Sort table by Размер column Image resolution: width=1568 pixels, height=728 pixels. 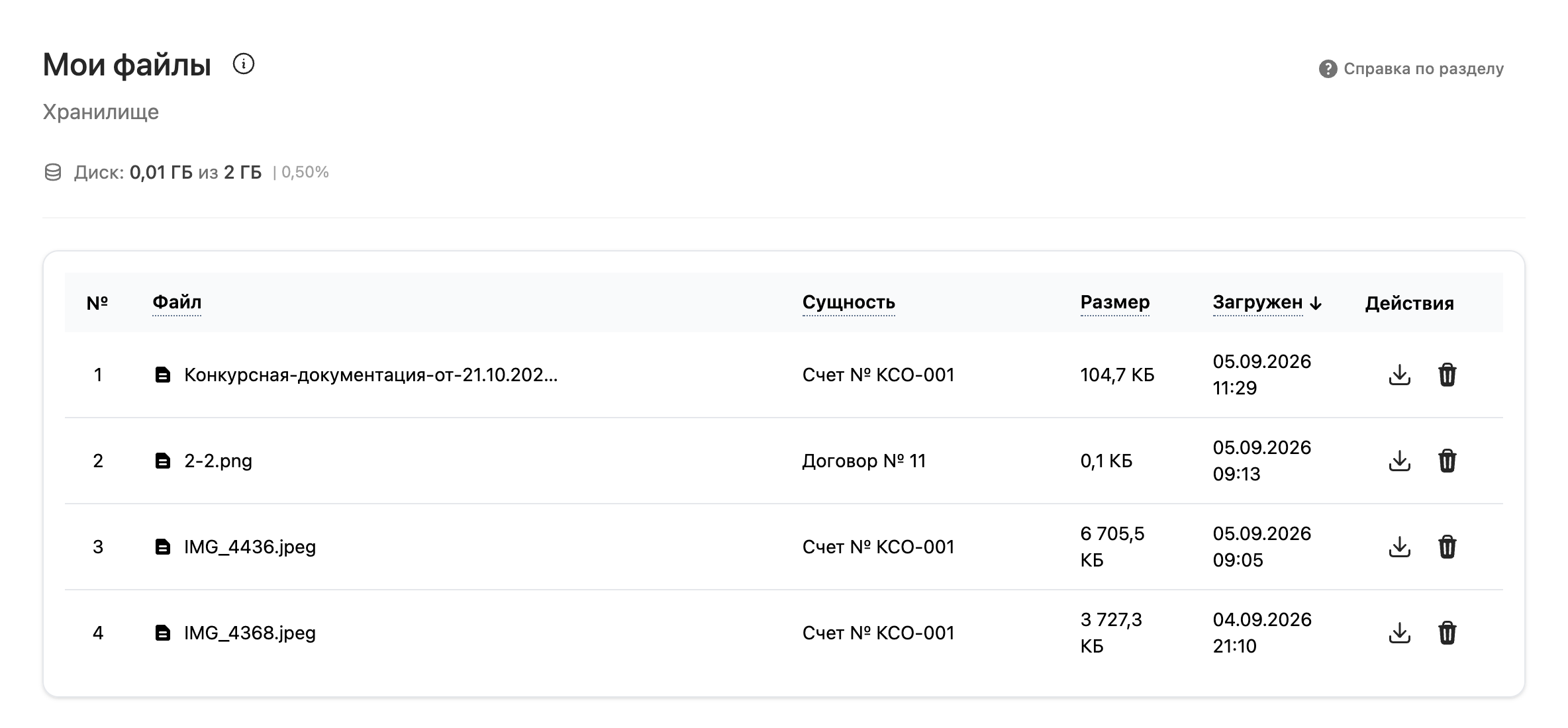pos(1114,302)
